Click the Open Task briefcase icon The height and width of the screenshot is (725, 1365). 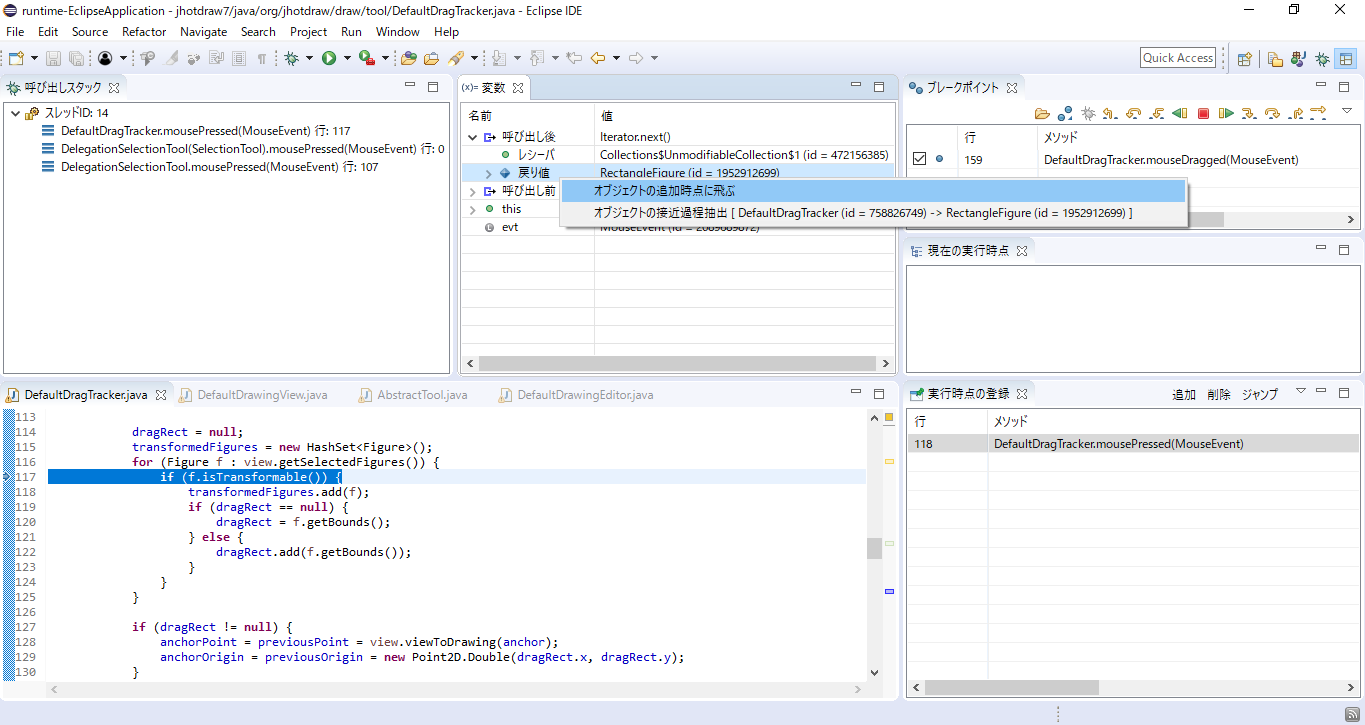point(432,58)
